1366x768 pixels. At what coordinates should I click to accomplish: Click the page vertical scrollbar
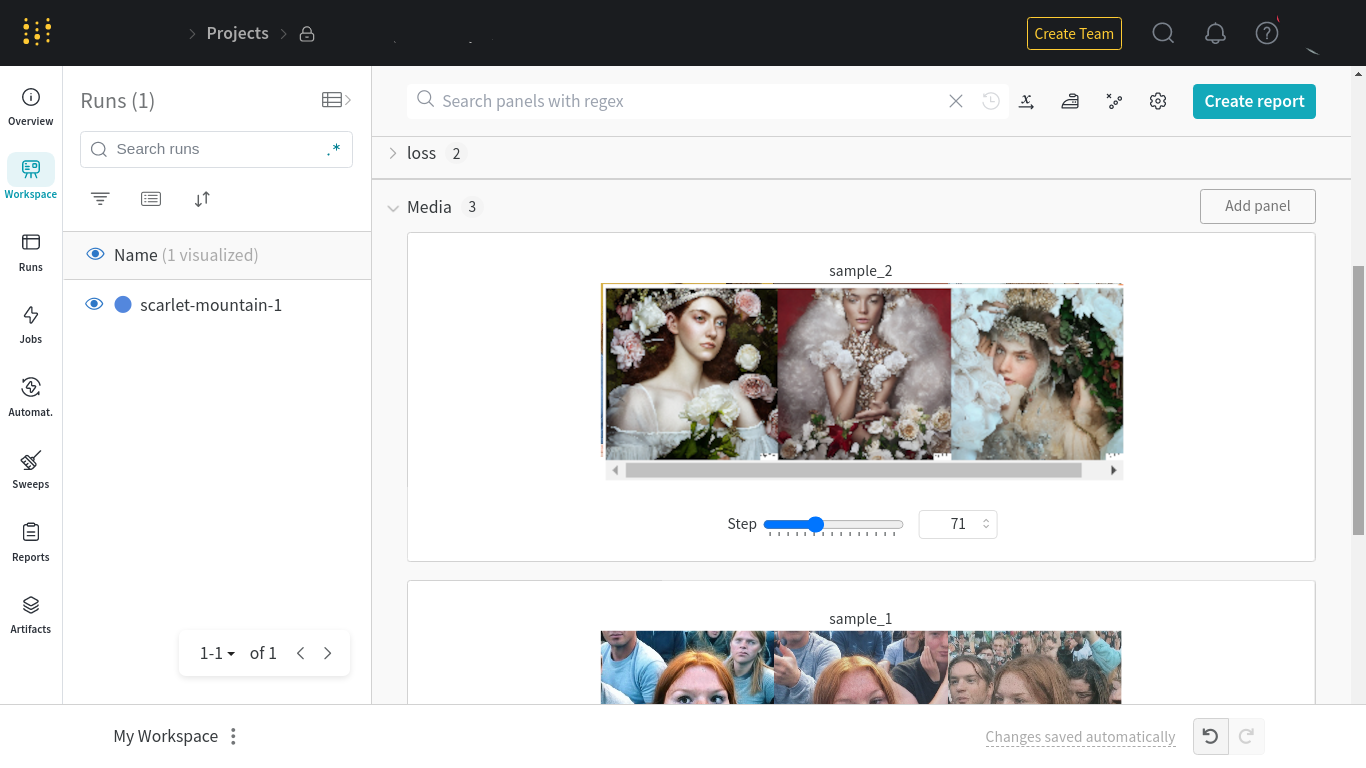click(1358, 400)
